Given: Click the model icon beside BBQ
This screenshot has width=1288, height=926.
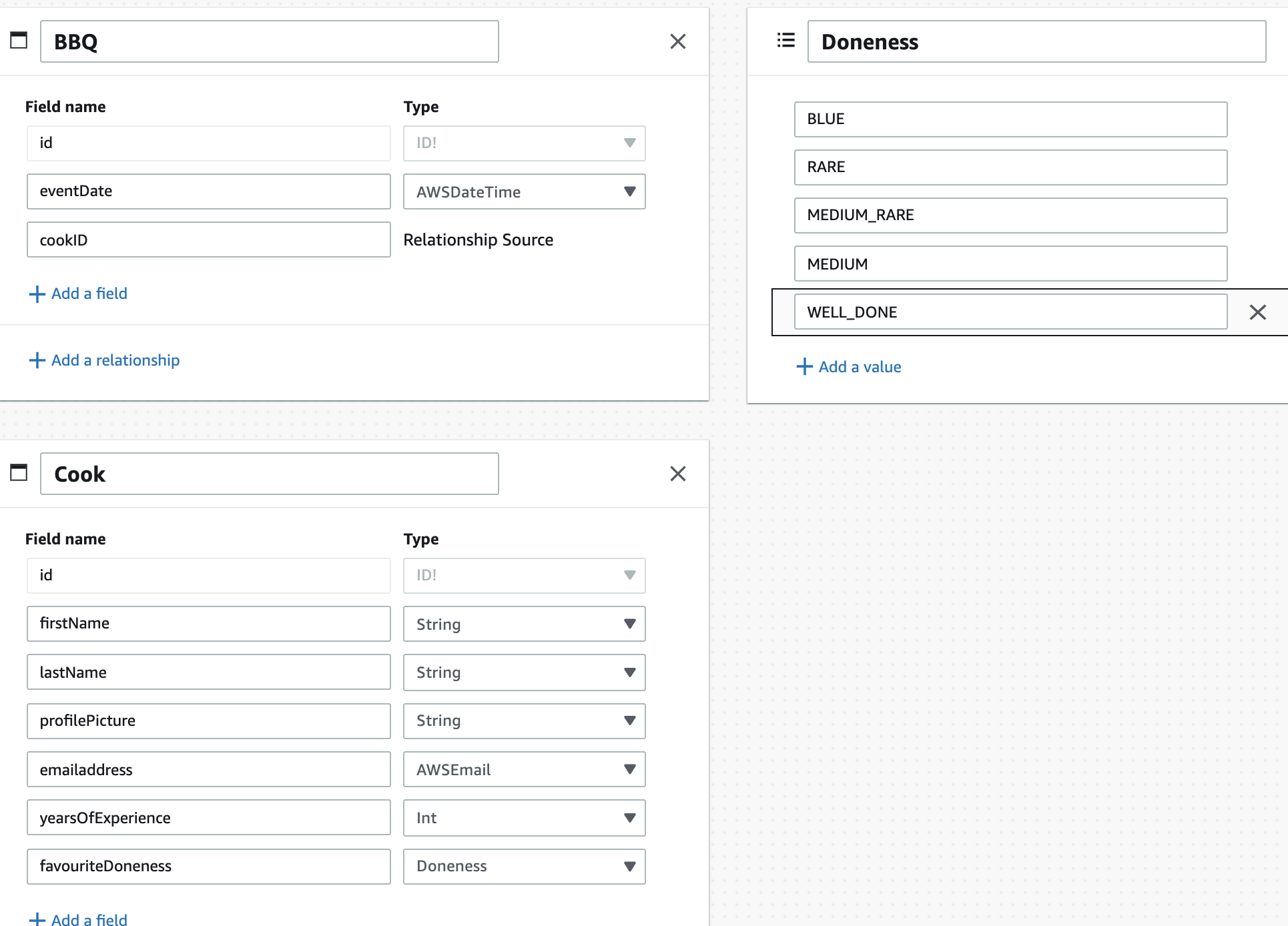Looking at the screenshot, I should pos(18,41).
